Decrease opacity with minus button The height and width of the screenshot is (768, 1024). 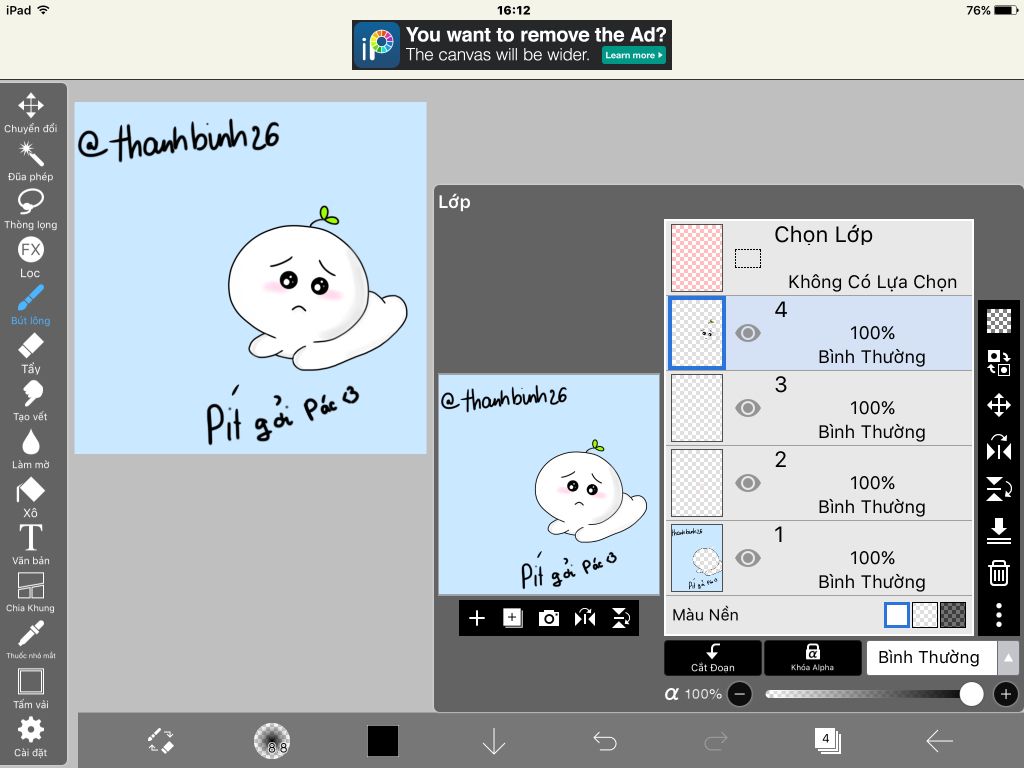click(739, 694)
